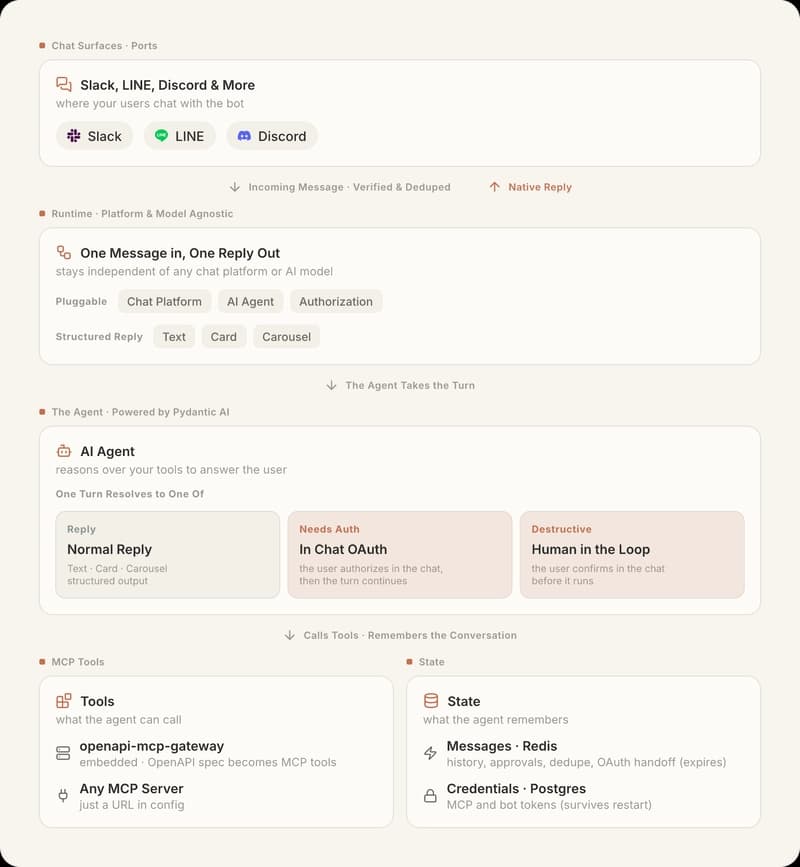The width and height of the screenshot is (800, 867).
Task: Click the Text structured reply tag
Action: 174,336
